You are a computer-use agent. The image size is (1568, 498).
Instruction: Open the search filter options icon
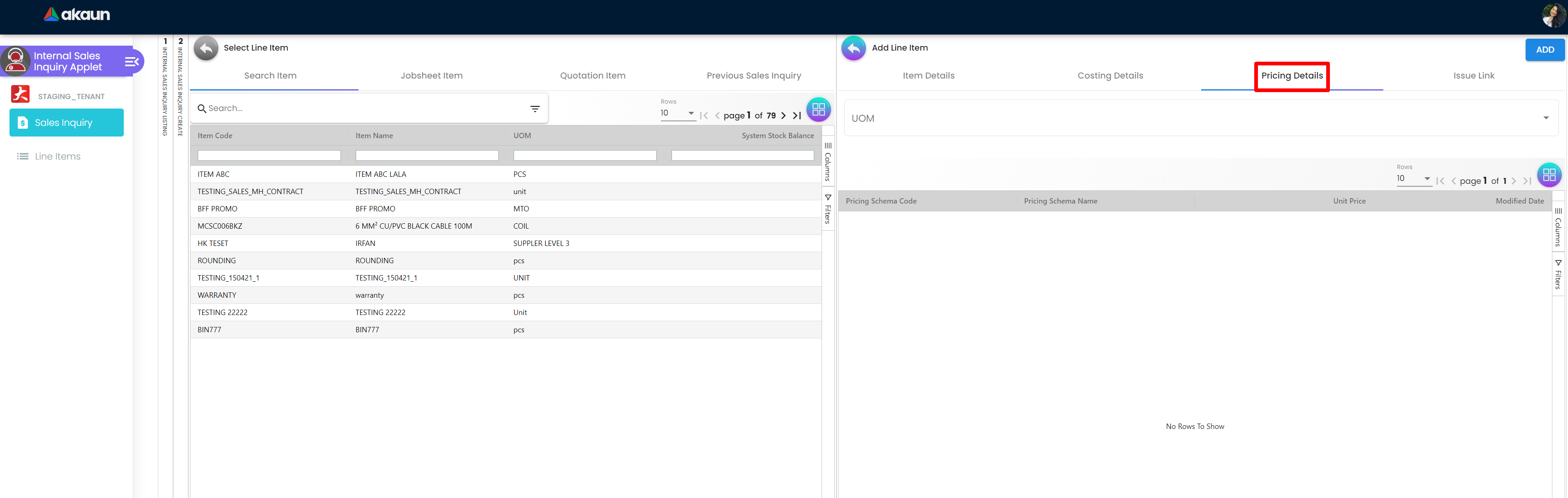[x=535, y=109]
